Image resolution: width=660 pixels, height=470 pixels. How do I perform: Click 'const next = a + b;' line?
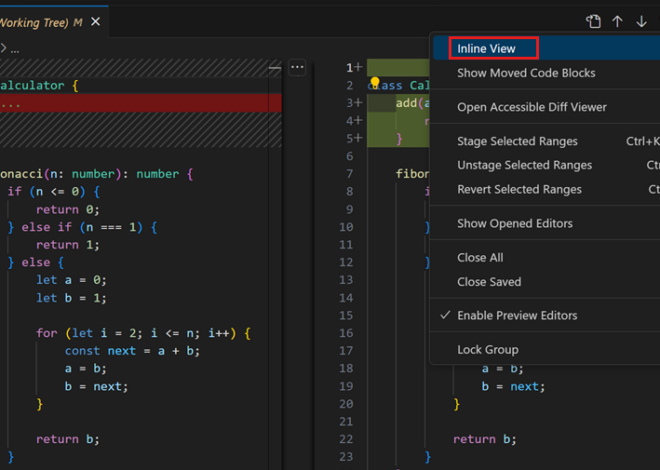tap(132, 351)
